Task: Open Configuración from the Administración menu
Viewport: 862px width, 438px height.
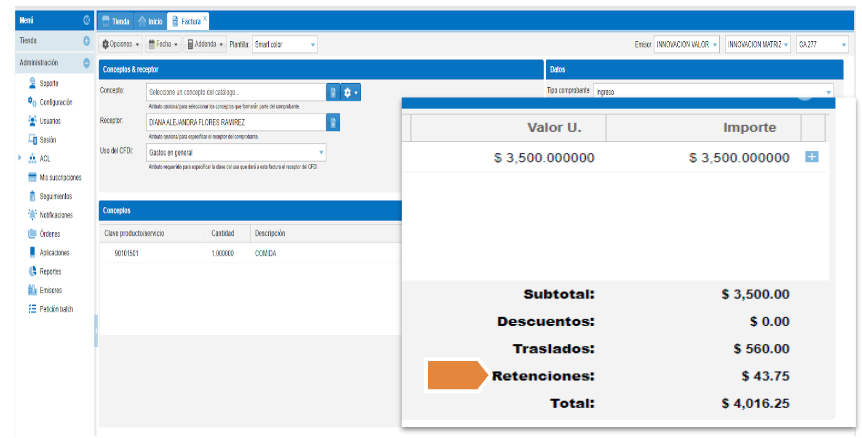Action: pos(55,102)
